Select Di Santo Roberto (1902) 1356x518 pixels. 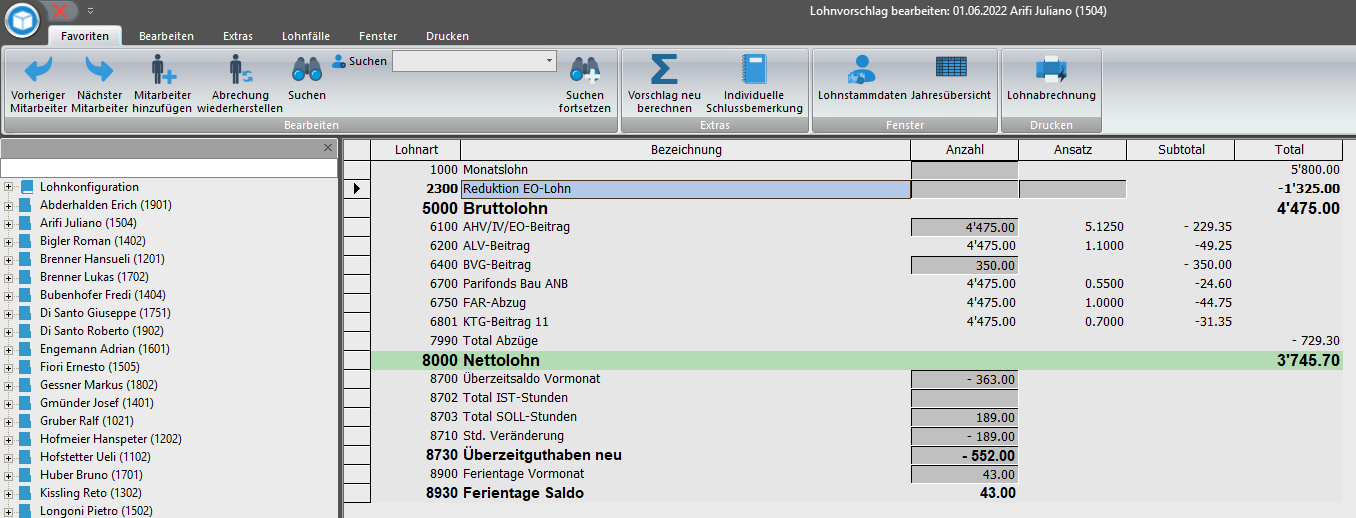coord(98,331)
